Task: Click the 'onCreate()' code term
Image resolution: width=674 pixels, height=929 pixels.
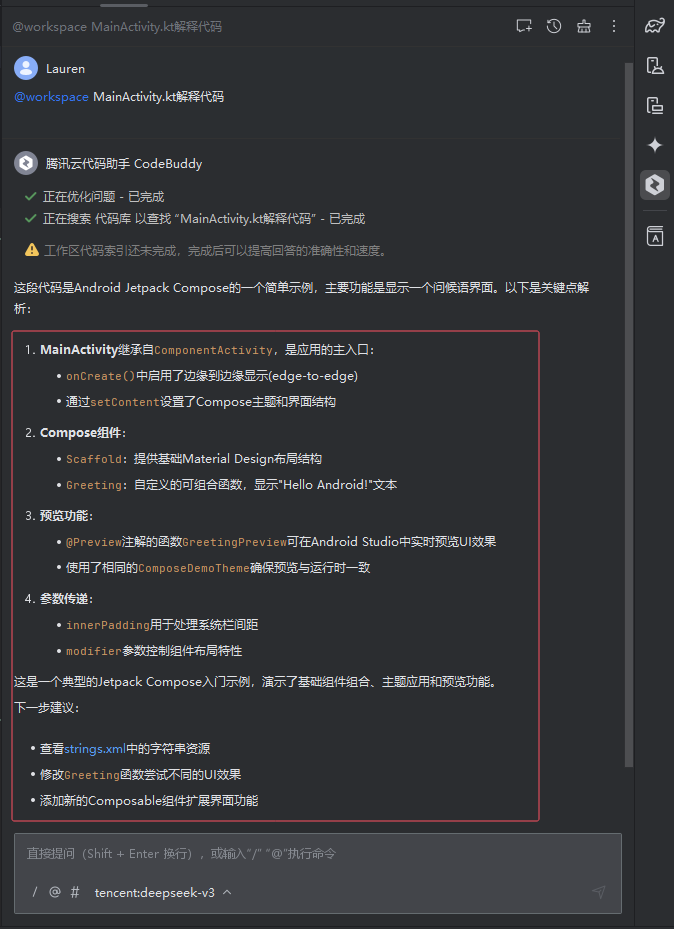Action: [101, 376]
